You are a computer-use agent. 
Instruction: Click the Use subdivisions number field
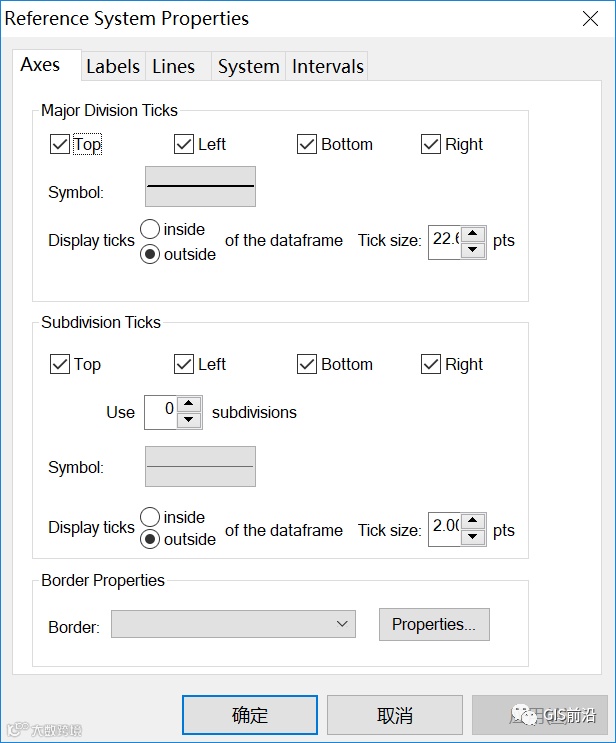click(161, 412)
